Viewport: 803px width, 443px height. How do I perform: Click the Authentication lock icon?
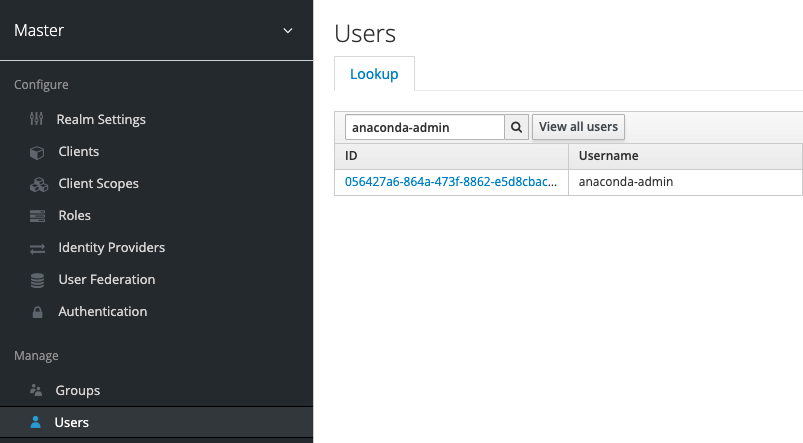pyautogui.click(x=37, y=312)
